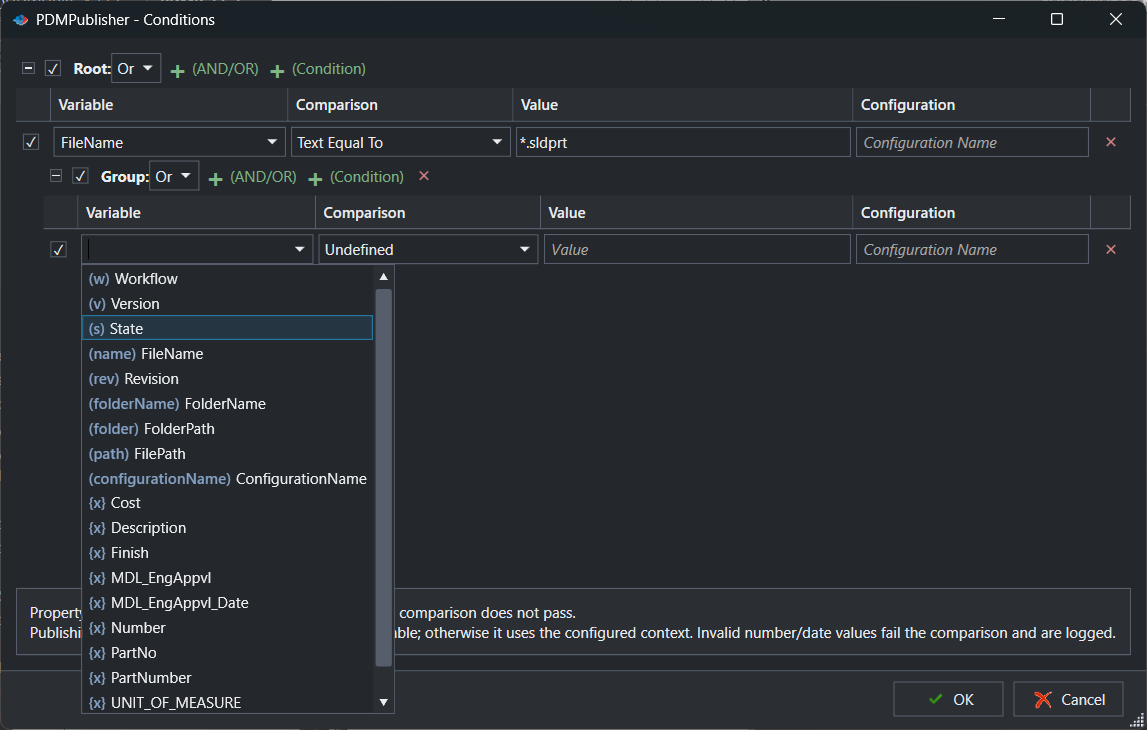Open the Group Or logic dropdown
The height and width of the screenshot is (730, 1147).
click(174, 176)
